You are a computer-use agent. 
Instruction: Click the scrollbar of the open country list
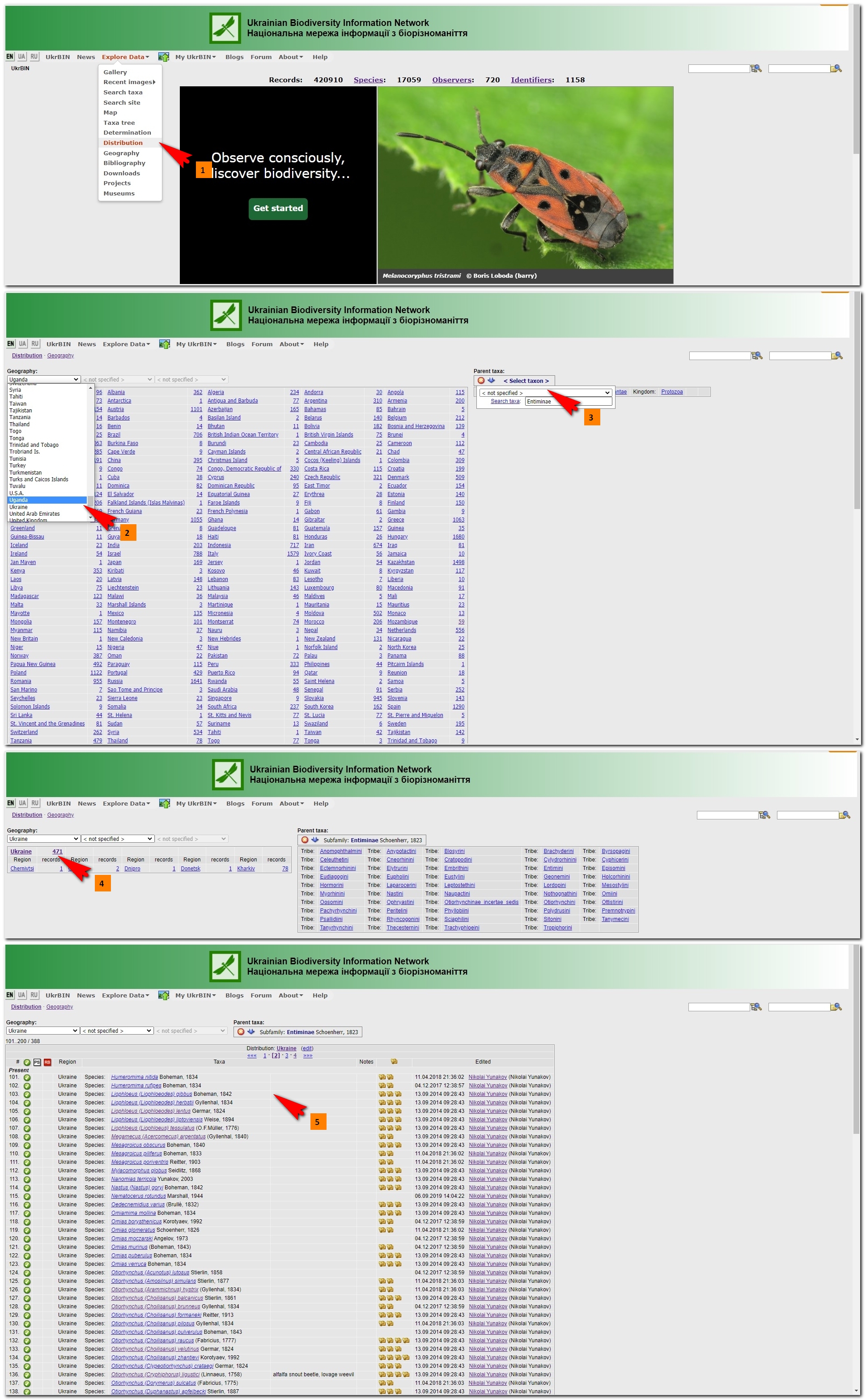pos(90,452)
